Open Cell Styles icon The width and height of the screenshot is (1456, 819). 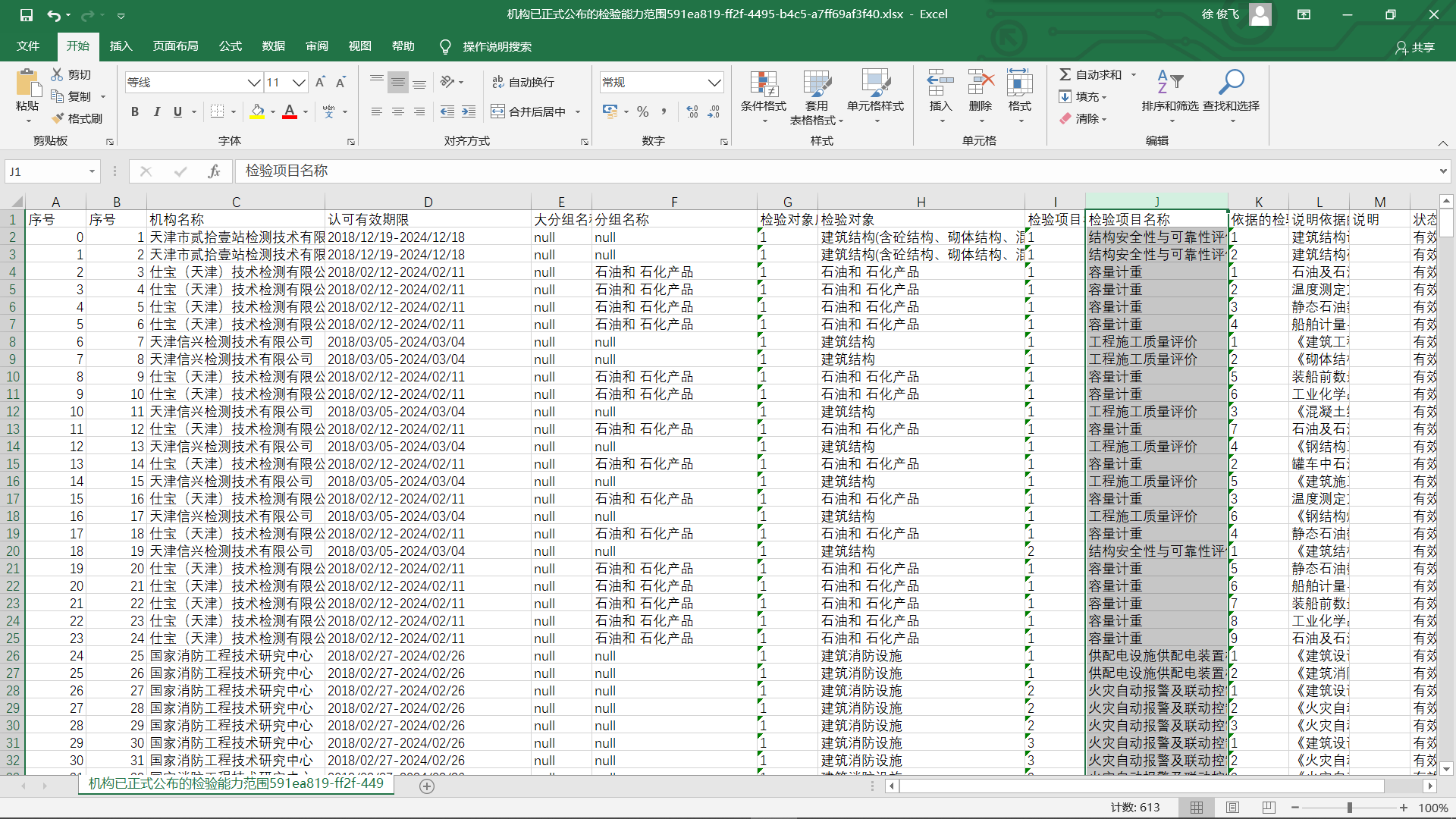coord(875,83)
